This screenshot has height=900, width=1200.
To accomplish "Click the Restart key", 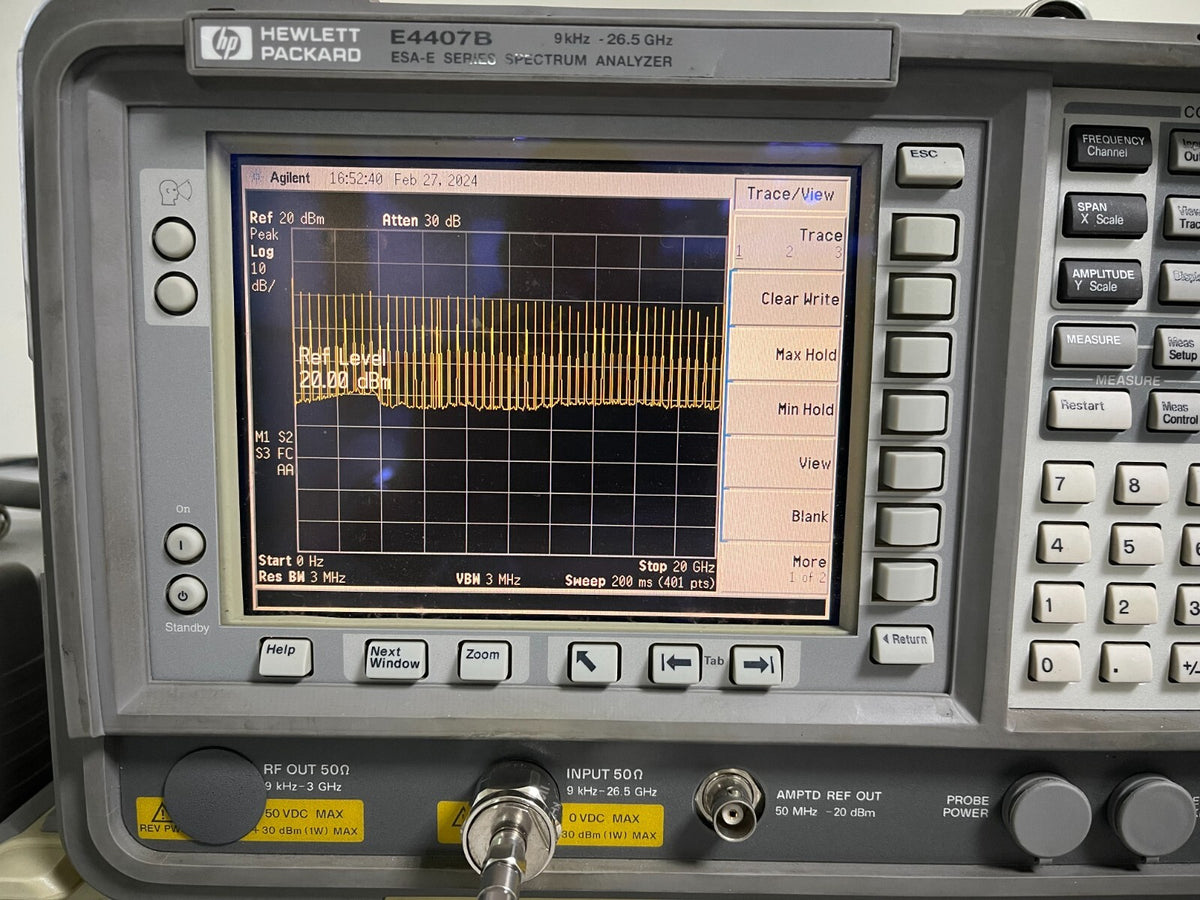I will [x=1089, y=409].
